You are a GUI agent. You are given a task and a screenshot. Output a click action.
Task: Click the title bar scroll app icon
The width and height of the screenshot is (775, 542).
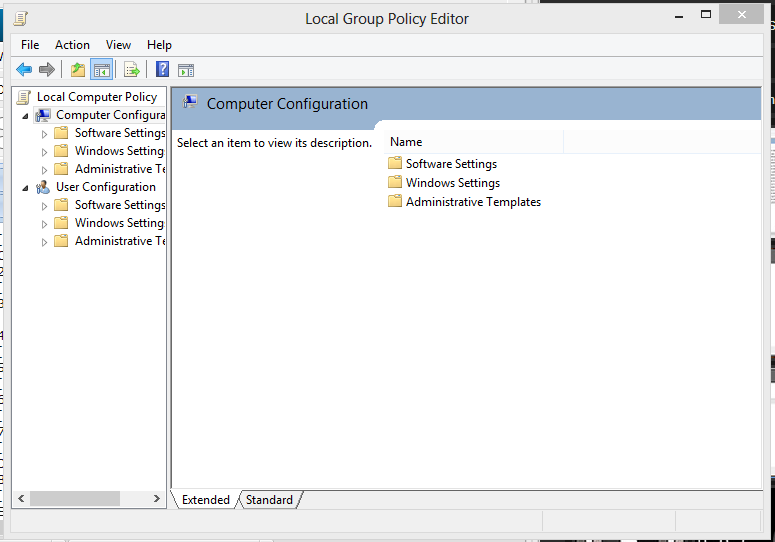tap(21, 19)
